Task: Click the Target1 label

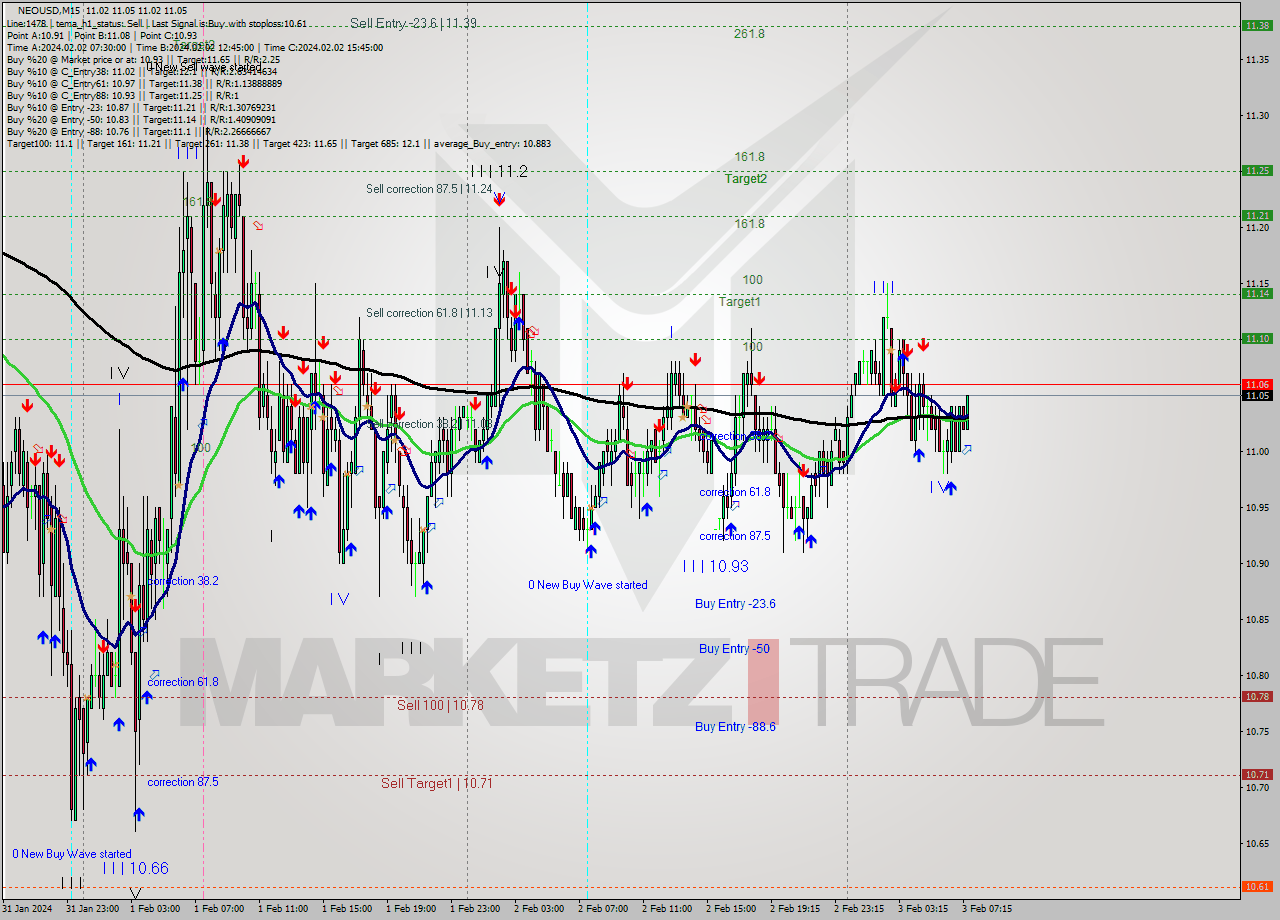Action: coord(740,301)
